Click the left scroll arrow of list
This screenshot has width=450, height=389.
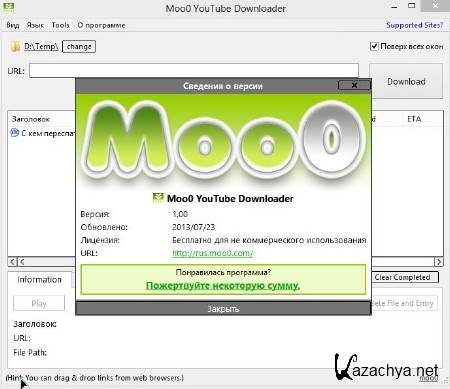[12, 262]
